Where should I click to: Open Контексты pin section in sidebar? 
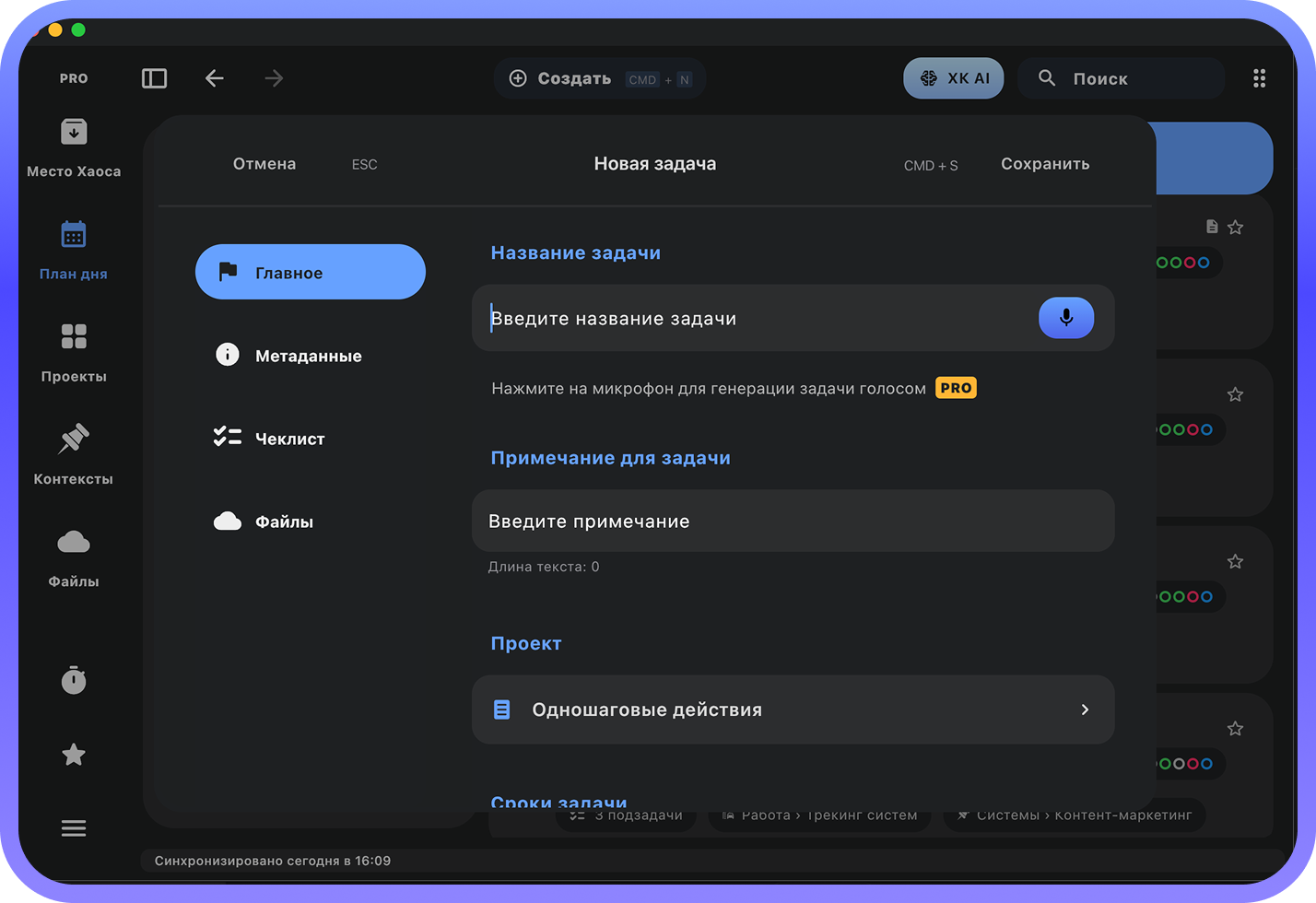pos(74,455)
